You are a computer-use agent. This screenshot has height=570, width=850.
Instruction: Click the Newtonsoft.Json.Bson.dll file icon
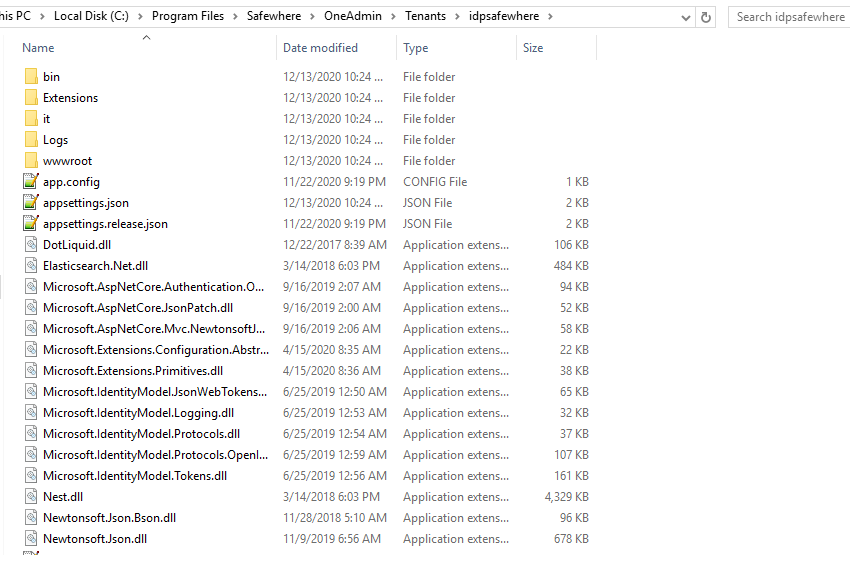(31, 518)
